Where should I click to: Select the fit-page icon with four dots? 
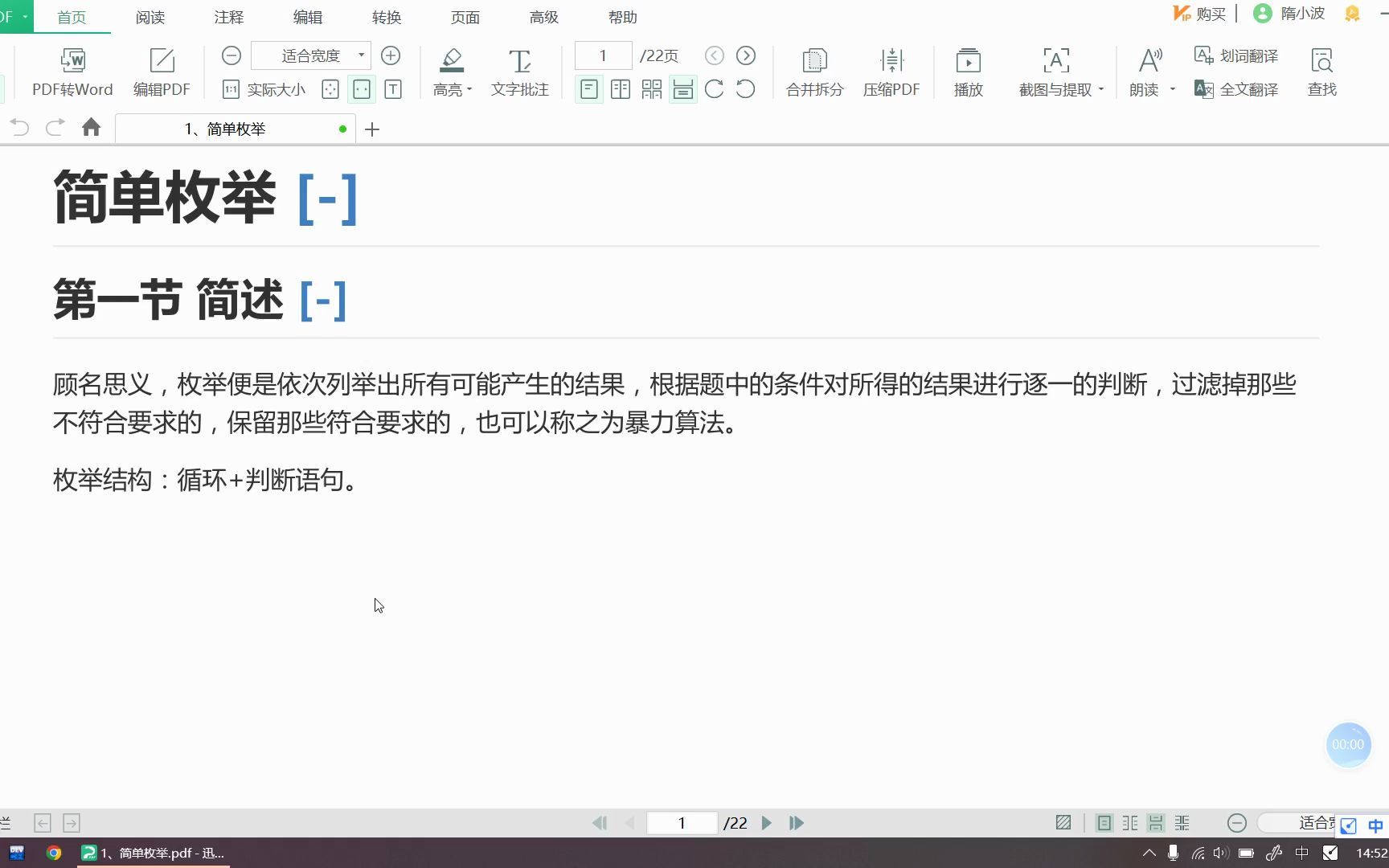[330, 89]
